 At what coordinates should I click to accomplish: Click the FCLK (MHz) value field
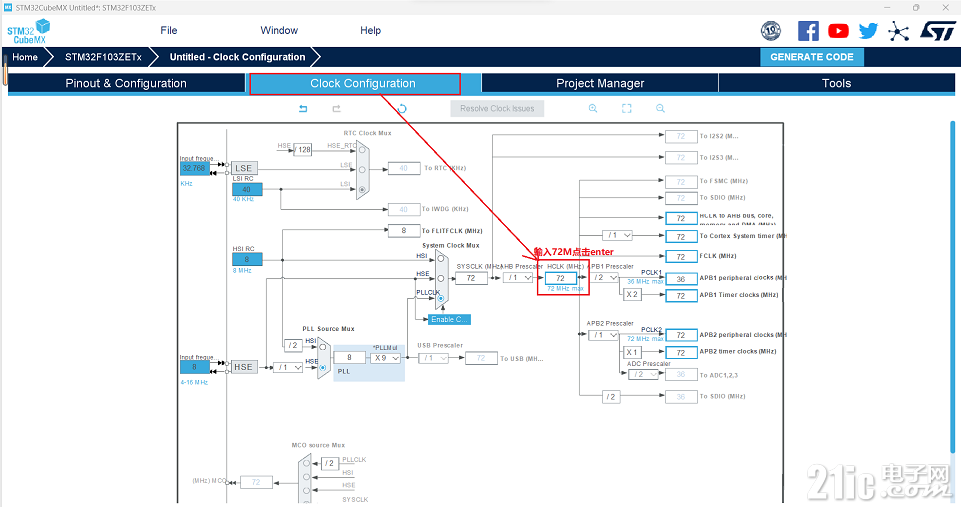681,256
